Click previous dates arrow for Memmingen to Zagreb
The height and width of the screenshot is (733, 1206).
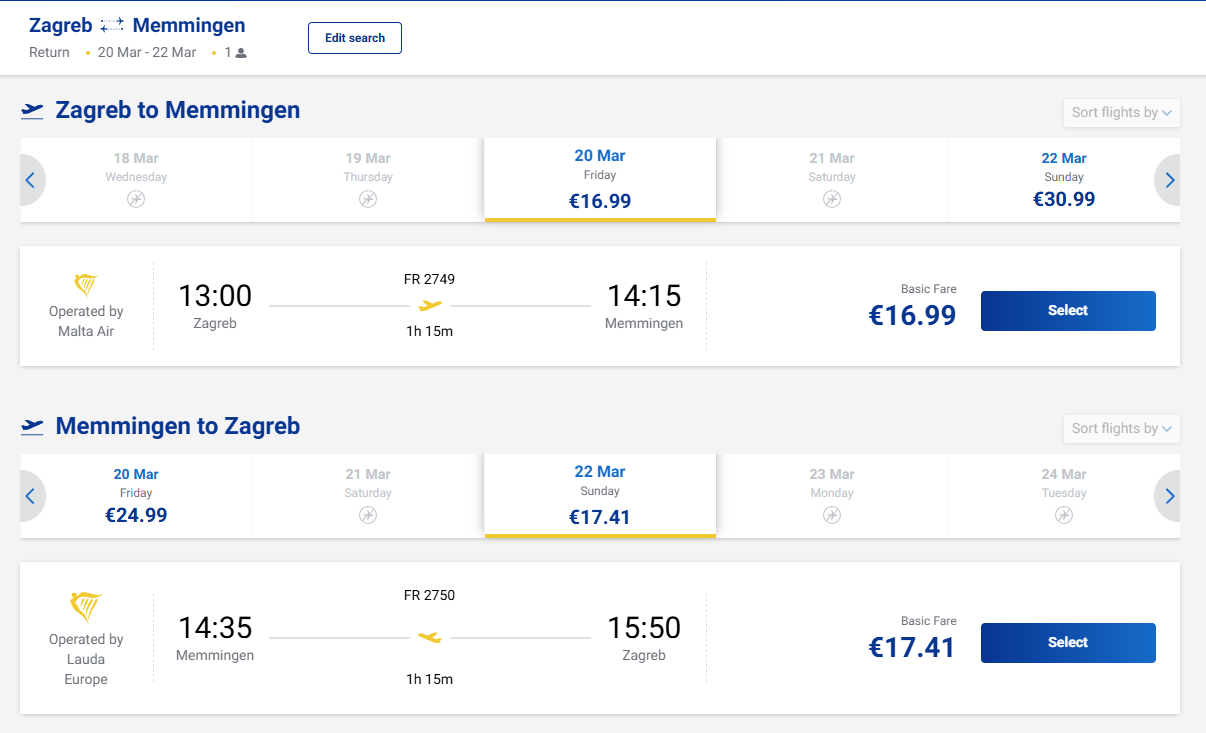coord(30,497)
